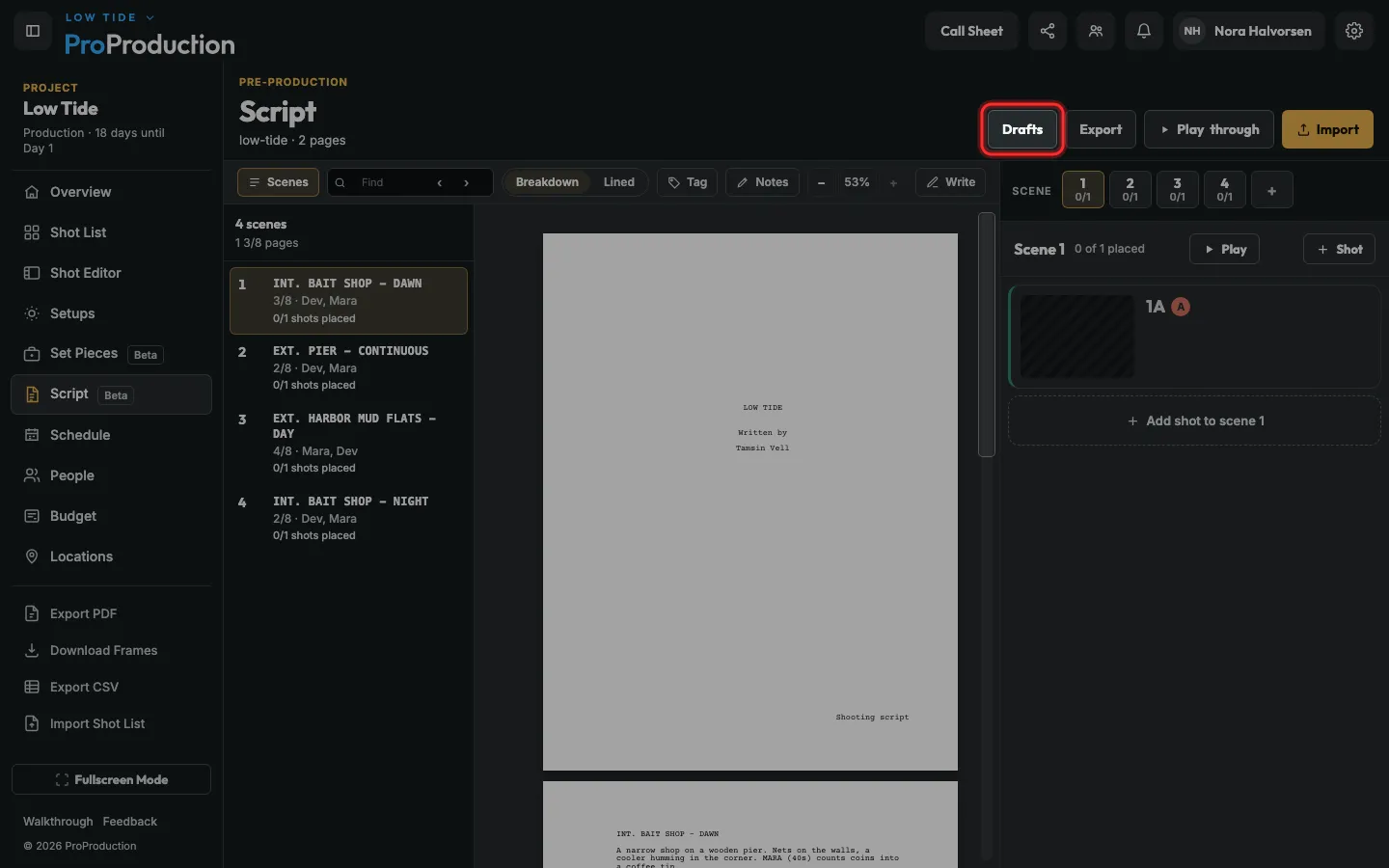Click the Export button
The image size is (1389, 868).
(1101, 129)
